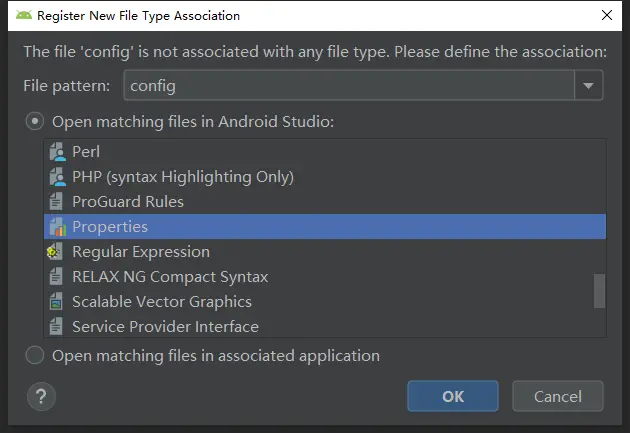This screenshot has height=433, width=630.
Task: Click the File pattern text field
Action: [x=348, y=86]
